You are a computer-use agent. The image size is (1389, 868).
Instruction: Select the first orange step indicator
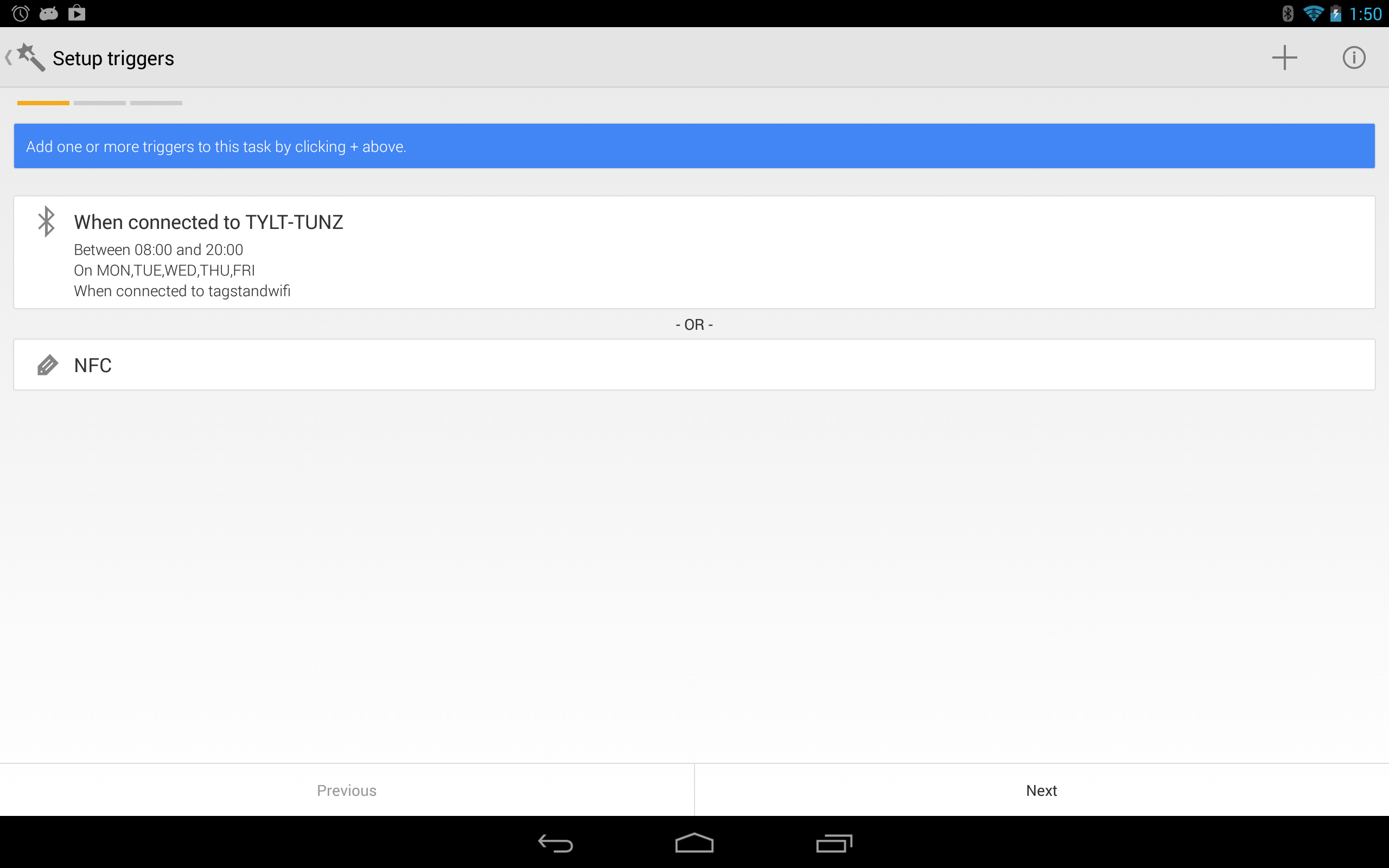tap(43, 103)
